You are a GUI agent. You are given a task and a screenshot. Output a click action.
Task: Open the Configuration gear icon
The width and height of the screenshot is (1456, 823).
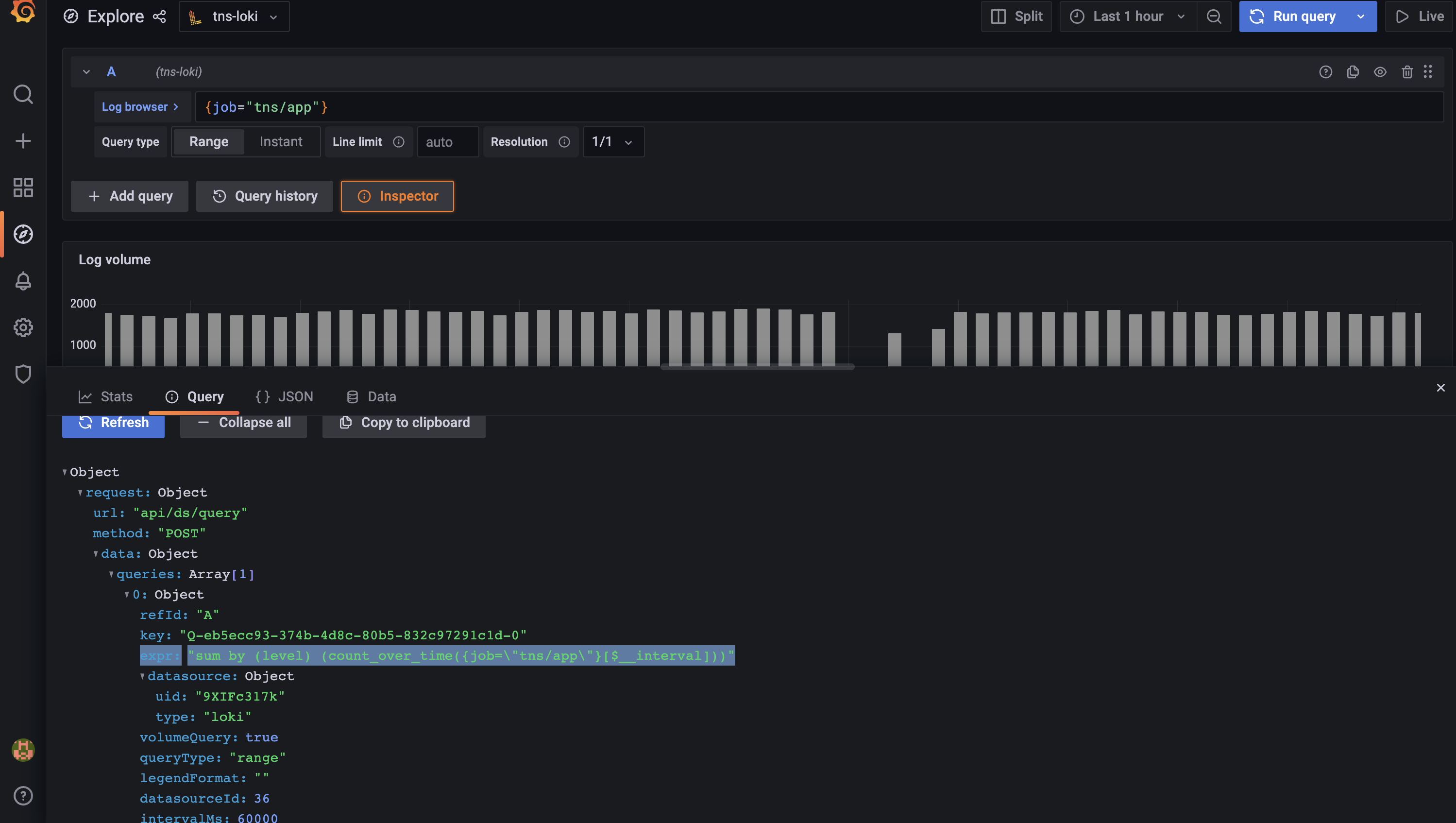(23, 327)
